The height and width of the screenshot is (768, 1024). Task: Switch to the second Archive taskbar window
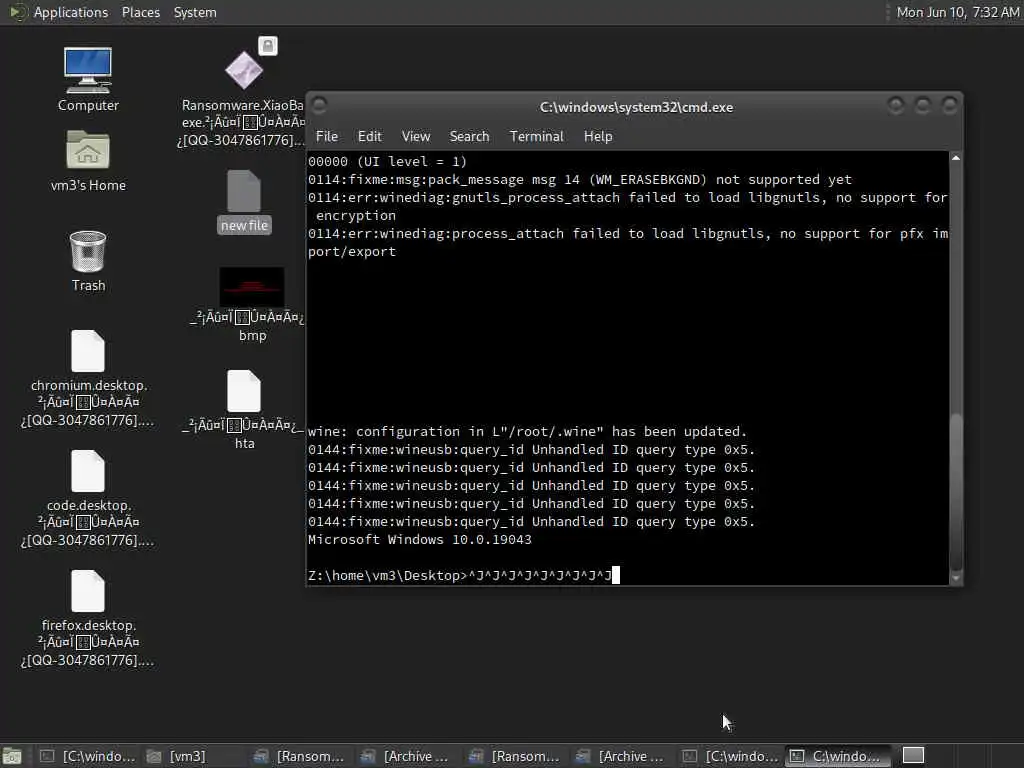[620, 756]
